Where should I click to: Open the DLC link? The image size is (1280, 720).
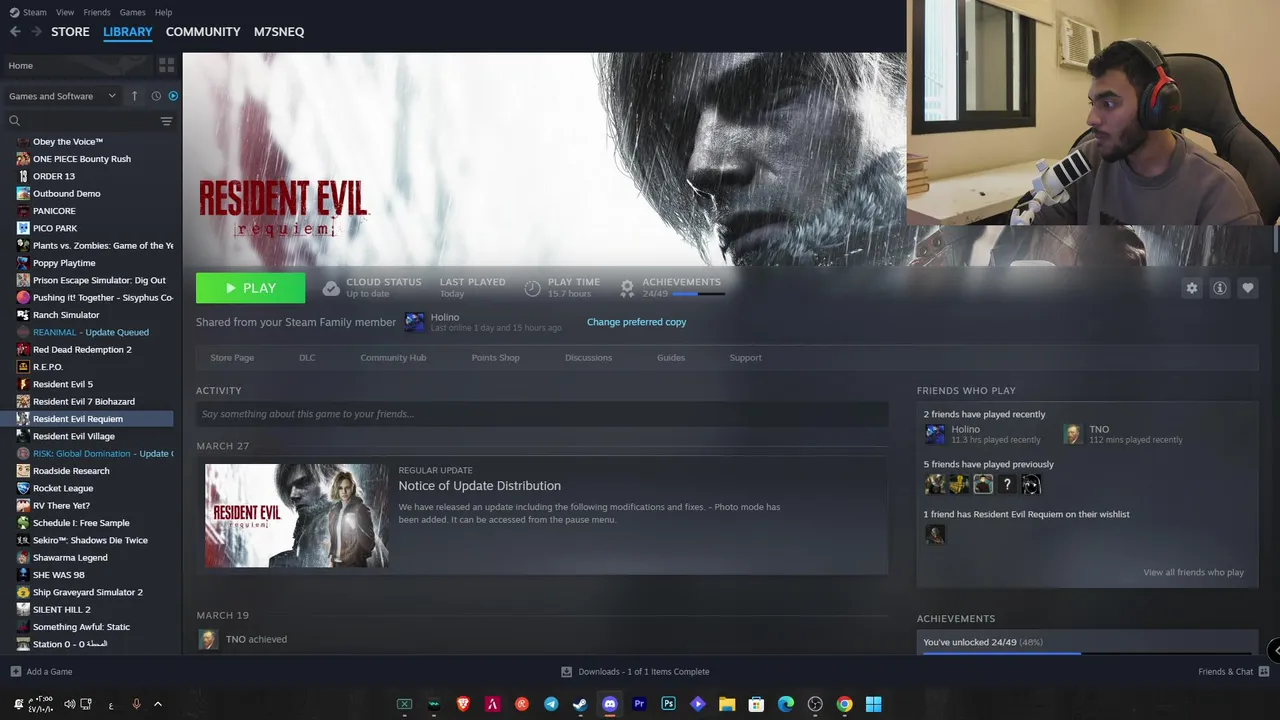[x=307, y=358]
